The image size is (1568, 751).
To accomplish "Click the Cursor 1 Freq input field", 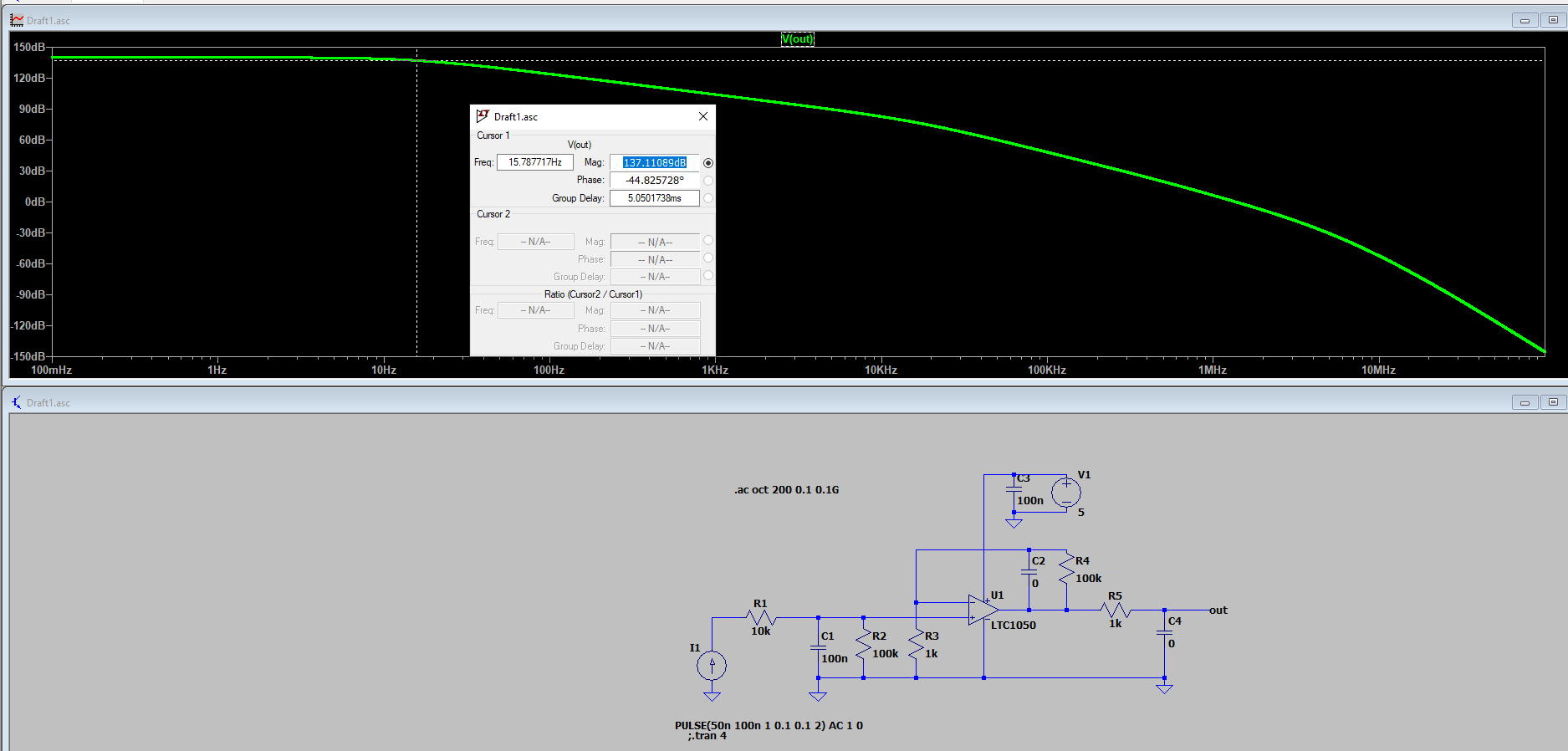I will 535,162.
